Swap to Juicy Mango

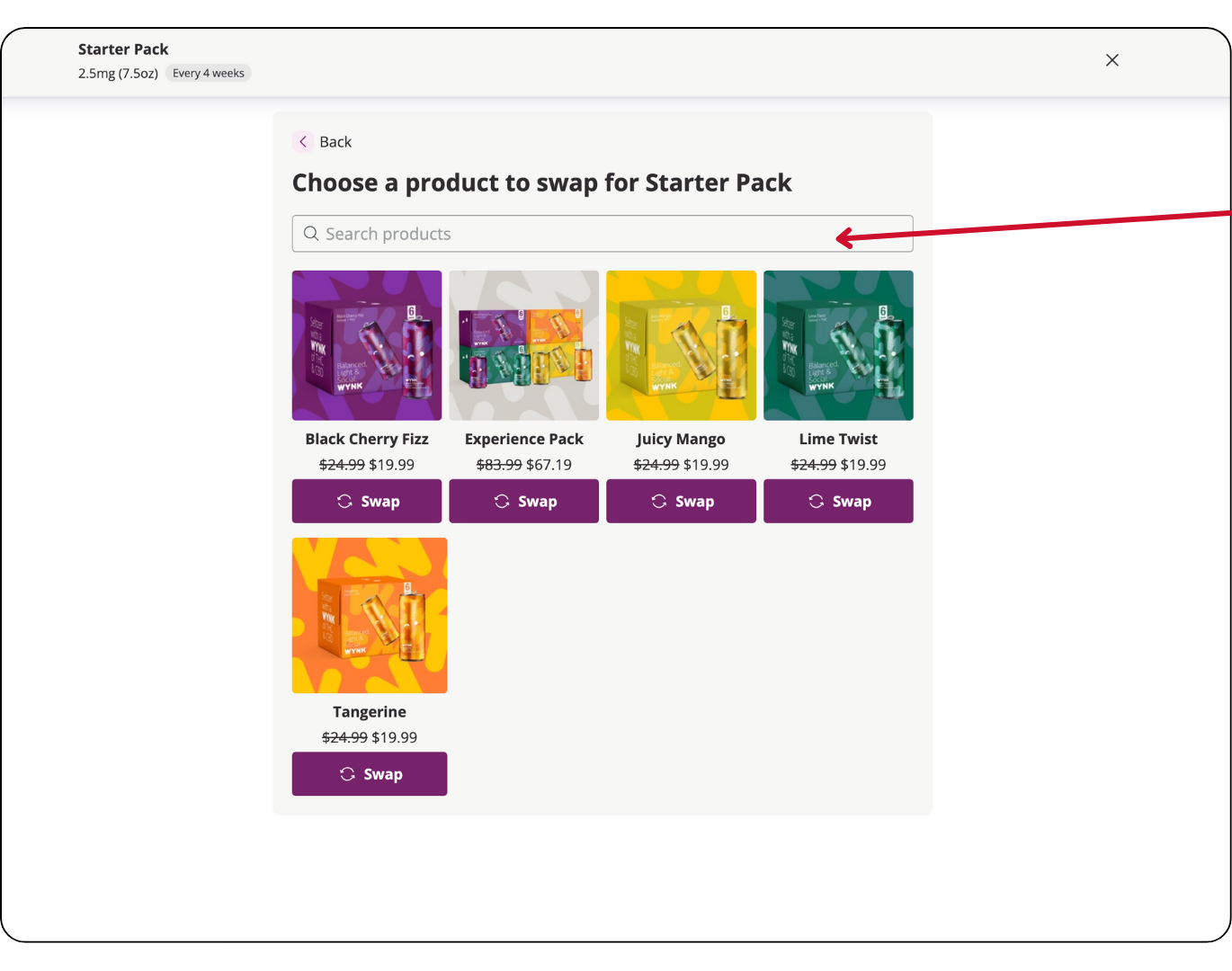682,501
